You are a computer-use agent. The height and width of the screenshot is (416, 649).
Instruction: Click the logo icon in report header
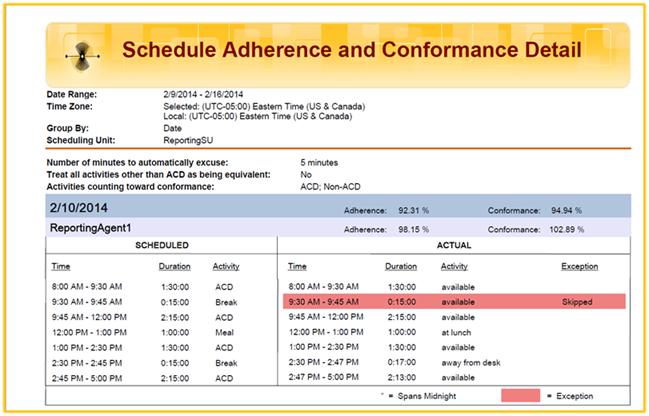(82, 51)
